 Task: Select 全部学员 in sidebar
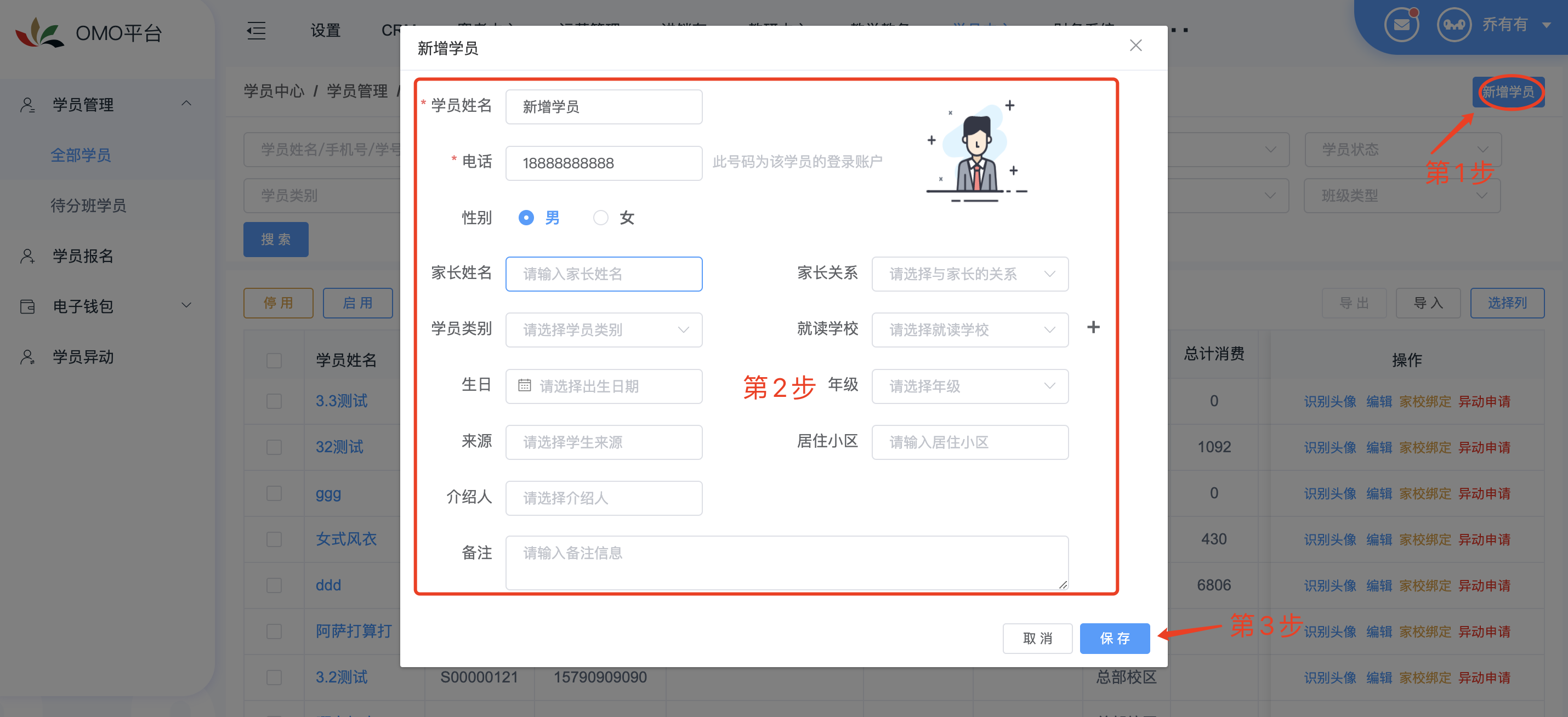click(81, 155)
